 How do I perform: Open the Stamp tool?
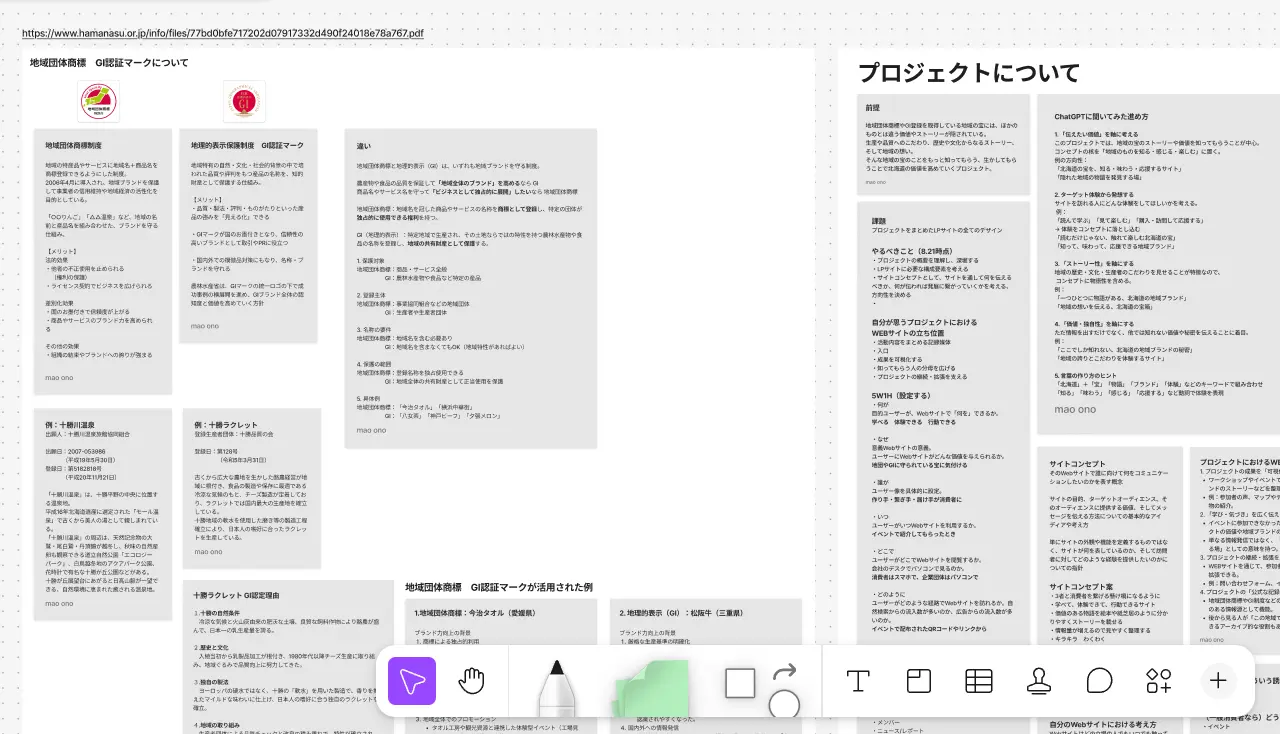[x=1039, y=681]
